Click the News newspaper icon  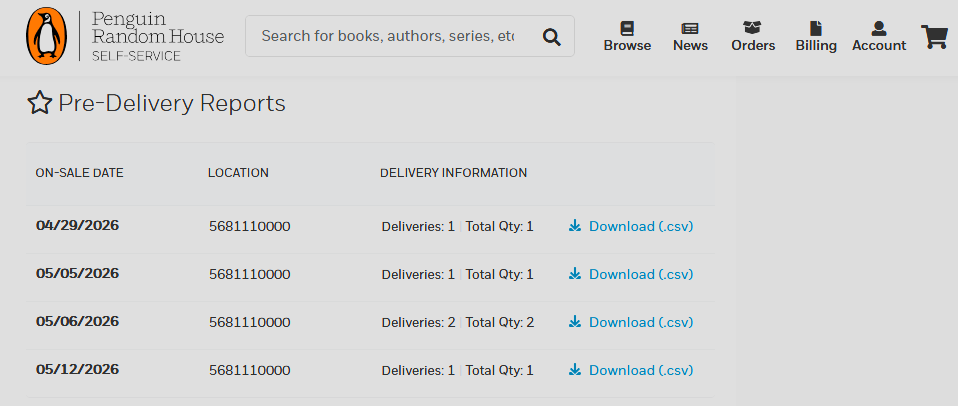pyautogui.click(x=690, y=28)
